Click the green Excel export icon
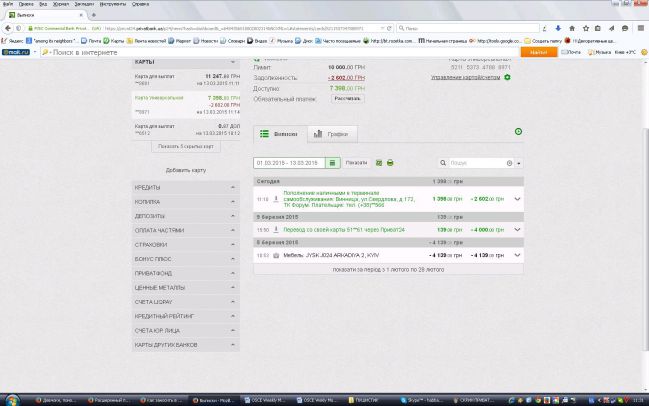Image resolution: width=649 pixels, height=406 pixels. (379, 162)
